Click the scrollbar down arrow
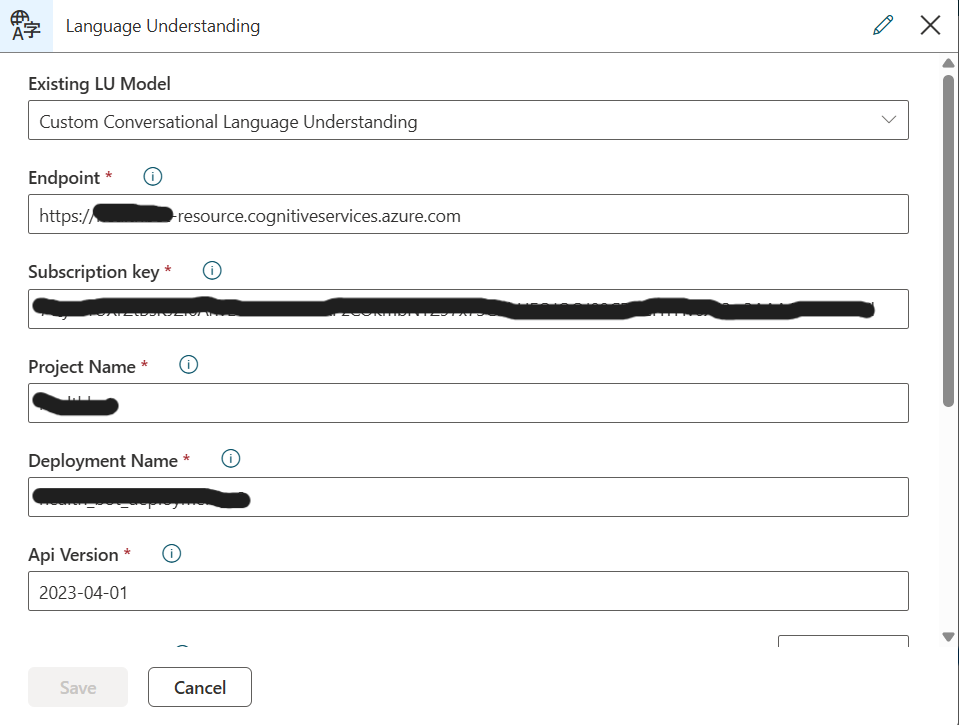Screen dimensions: 959x725 pyautogui.click(x=948, y=636)
